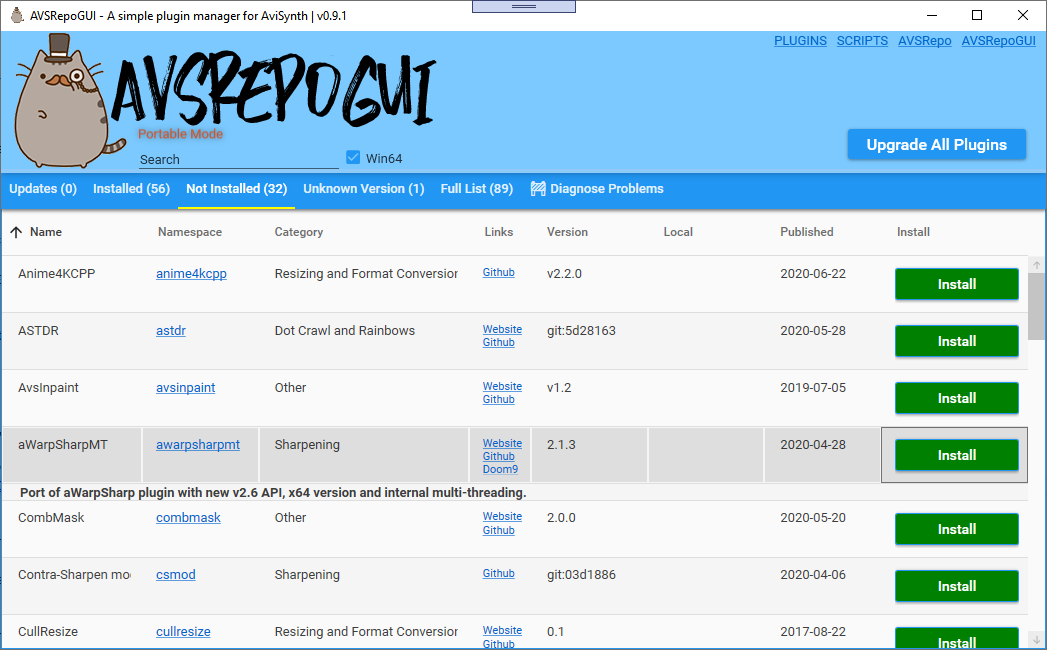
Task: Open the AVSRepo link in the header
Action: (x=924, y=41)
